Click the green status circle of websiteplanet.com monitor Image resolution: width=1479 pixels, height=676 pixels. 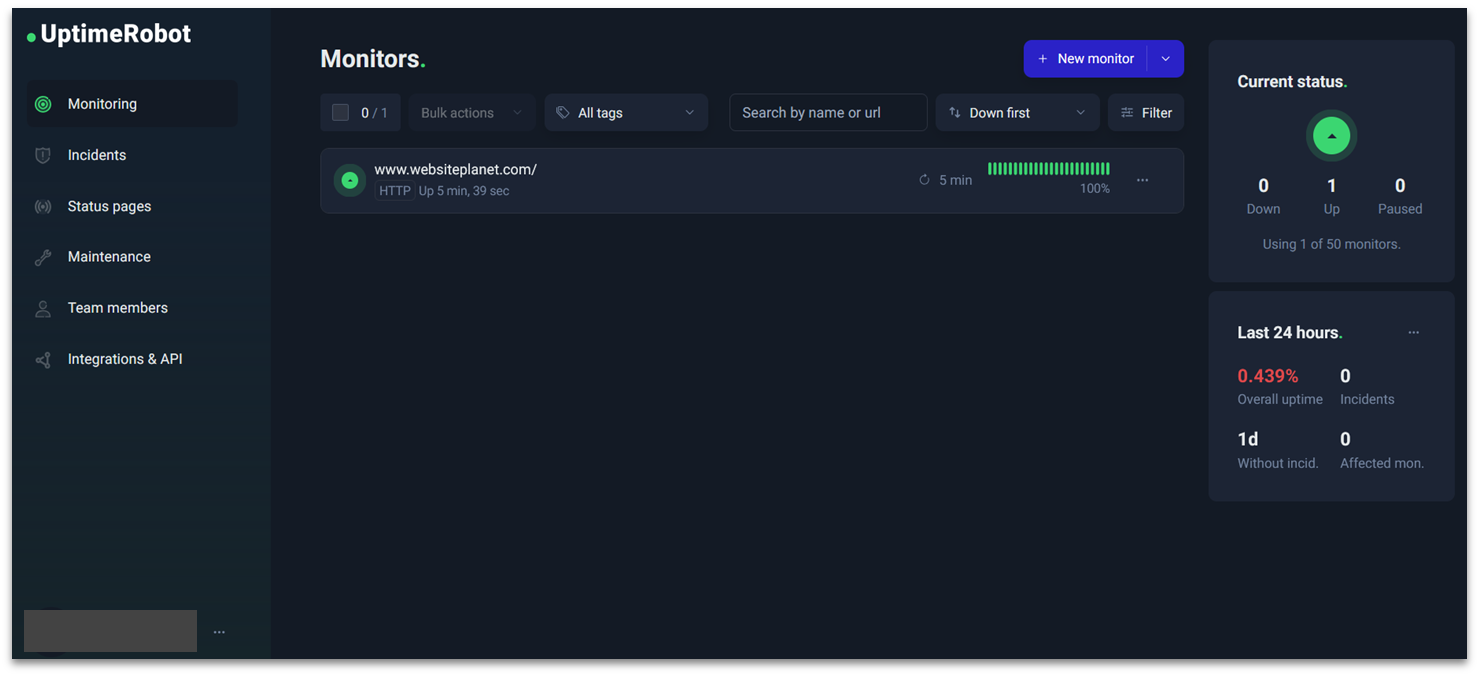[349, 180]
